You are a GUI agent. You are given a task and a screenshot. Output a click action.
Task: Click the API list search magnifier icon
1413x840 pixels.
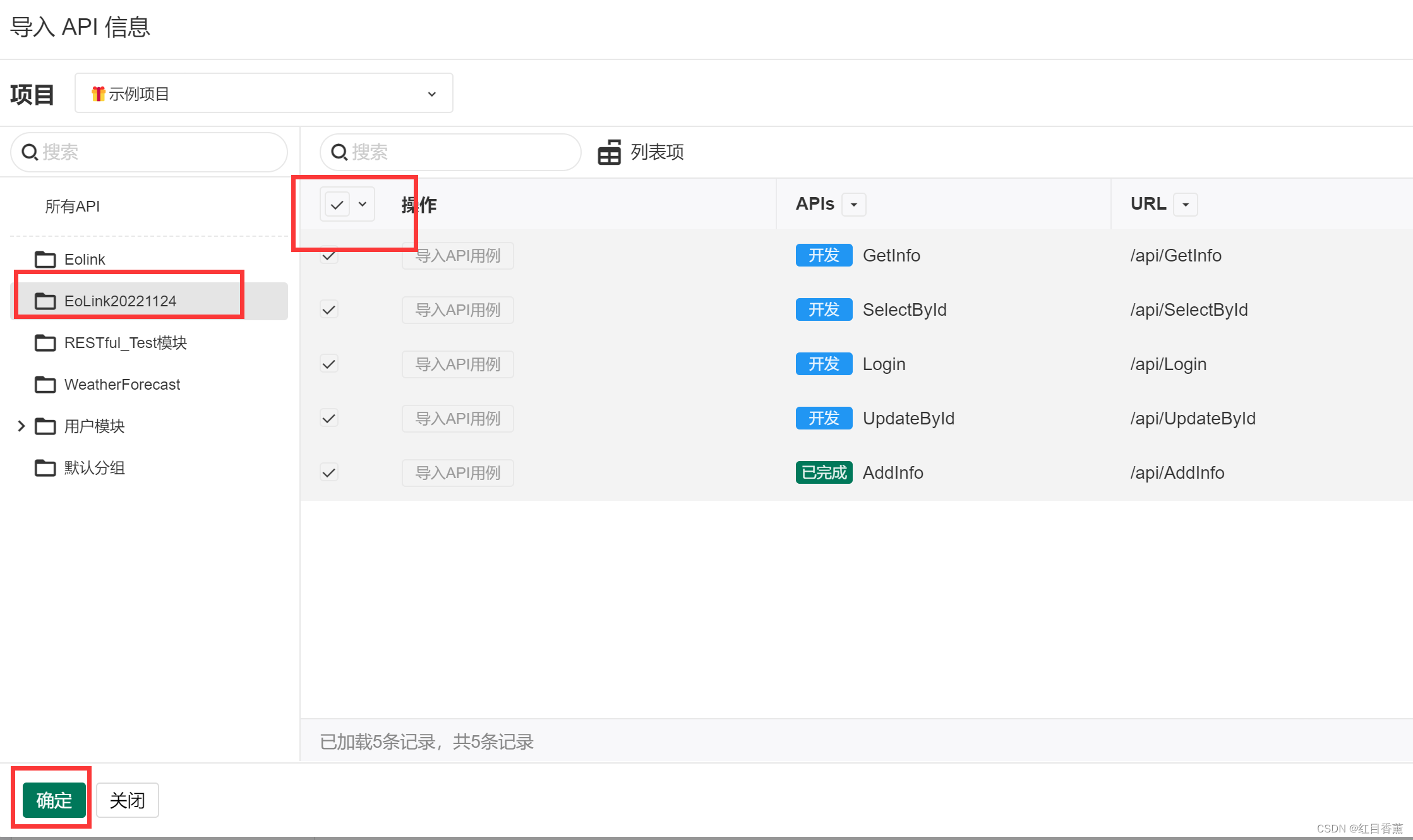point(339,152)
